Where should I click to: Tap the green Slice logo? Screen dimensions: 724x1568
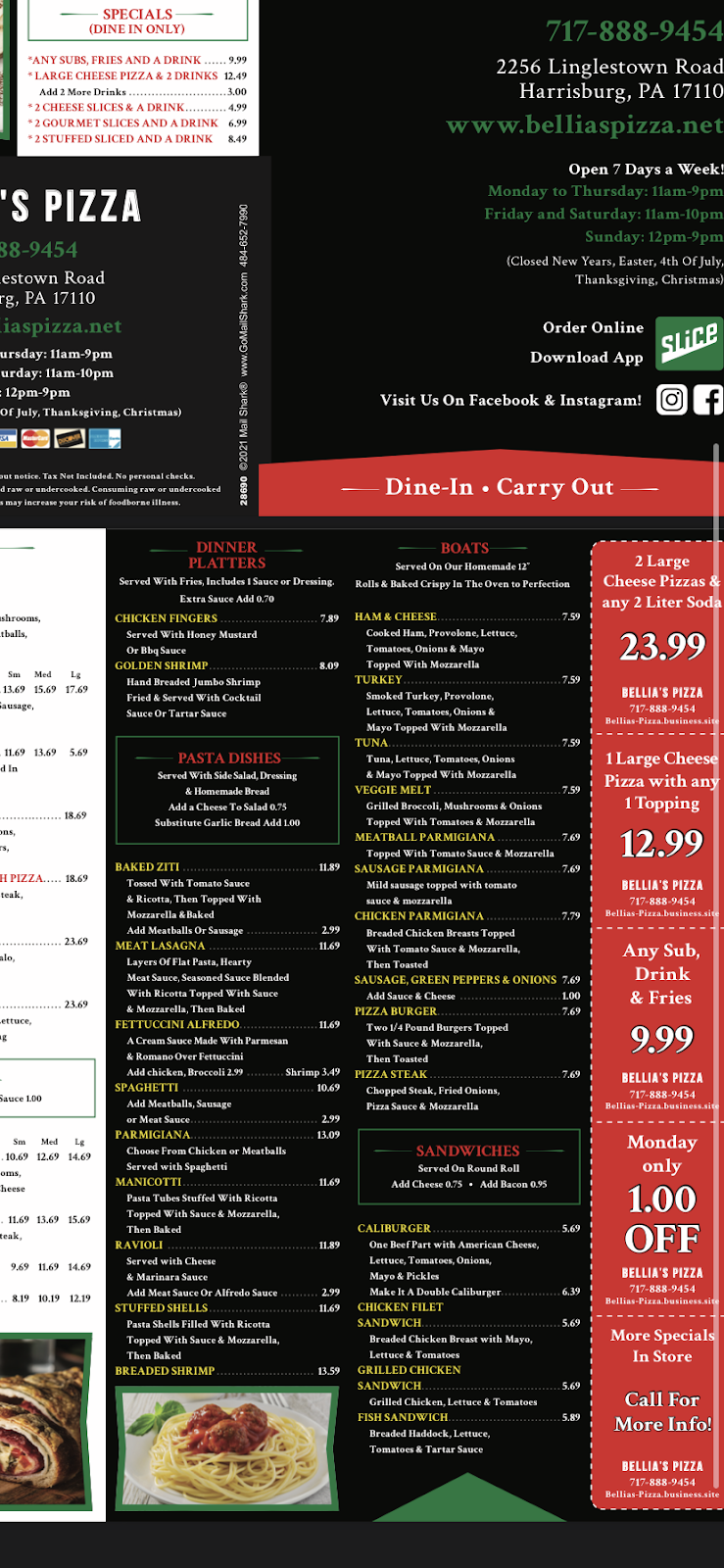689,342
